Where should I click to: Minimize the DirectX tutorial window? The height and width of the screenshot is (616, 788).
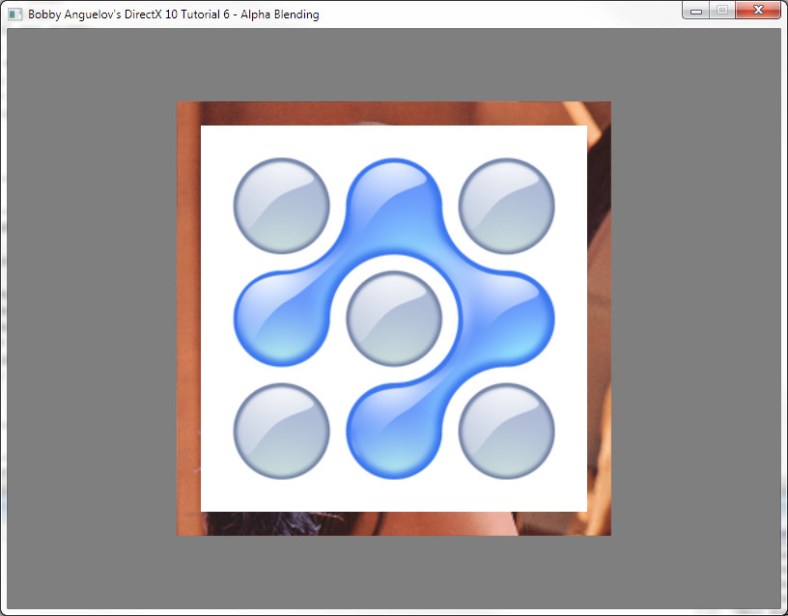(696, 10)
